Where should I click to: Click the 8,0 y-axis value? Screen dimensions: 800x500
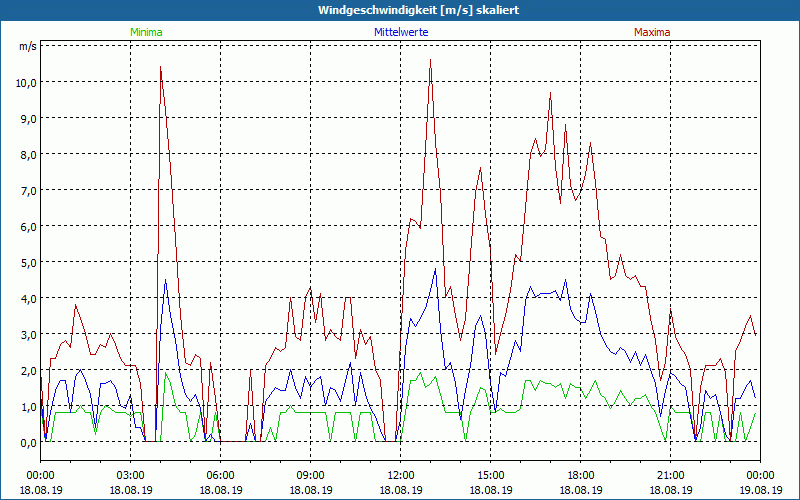(x=29, y=155)
